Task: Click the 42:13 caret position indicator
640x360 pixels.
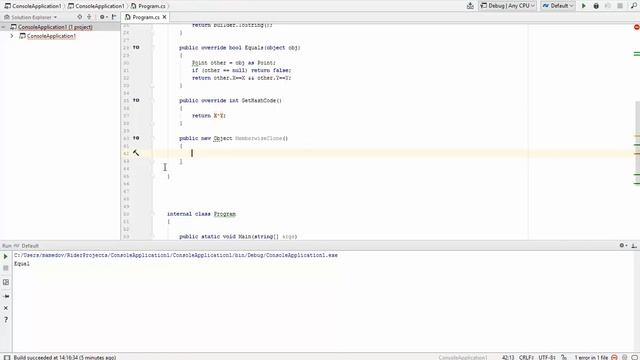Action: [x=508, y=358]
